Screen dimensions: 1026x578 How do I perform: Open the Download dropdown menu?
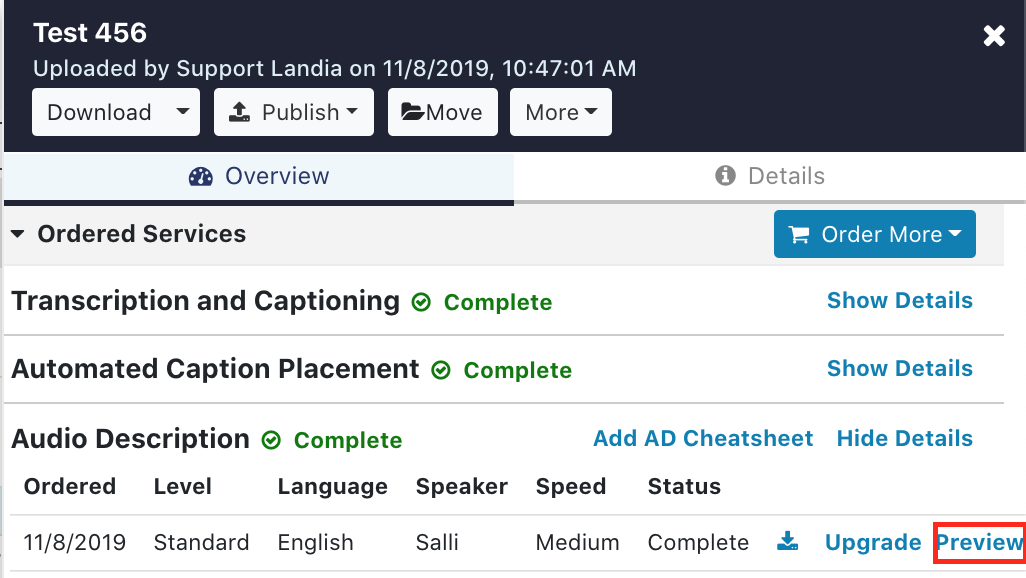tap(115, 112)
